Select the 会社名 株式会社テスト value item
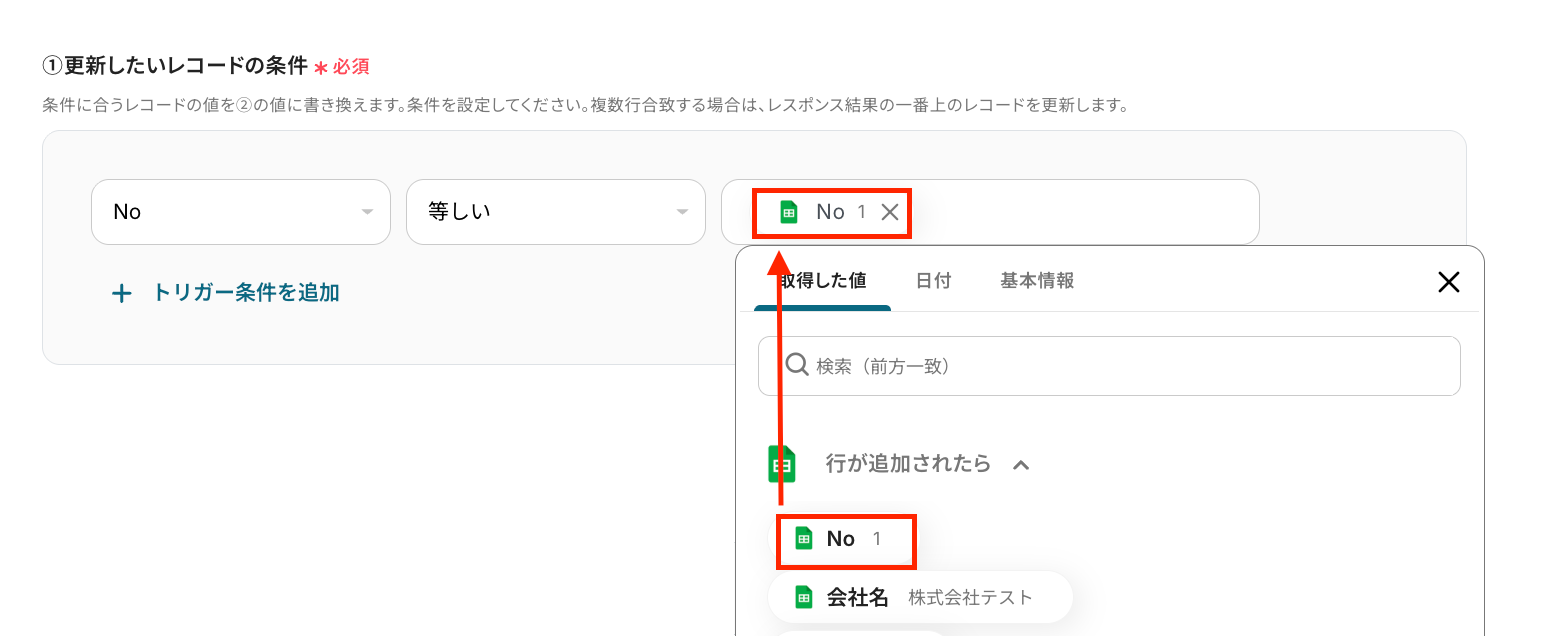1568x636 pixels. [920, 598]
